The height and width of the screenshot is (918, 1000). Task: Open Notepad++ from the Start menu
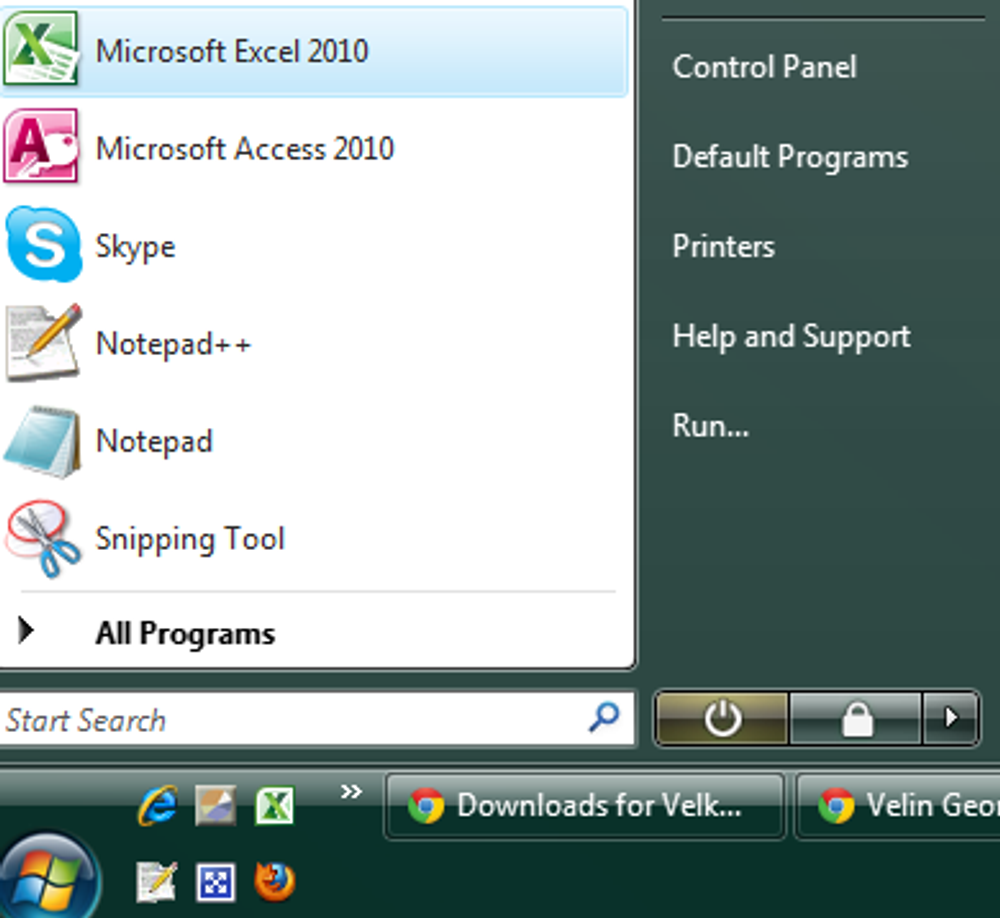point(173,343)
